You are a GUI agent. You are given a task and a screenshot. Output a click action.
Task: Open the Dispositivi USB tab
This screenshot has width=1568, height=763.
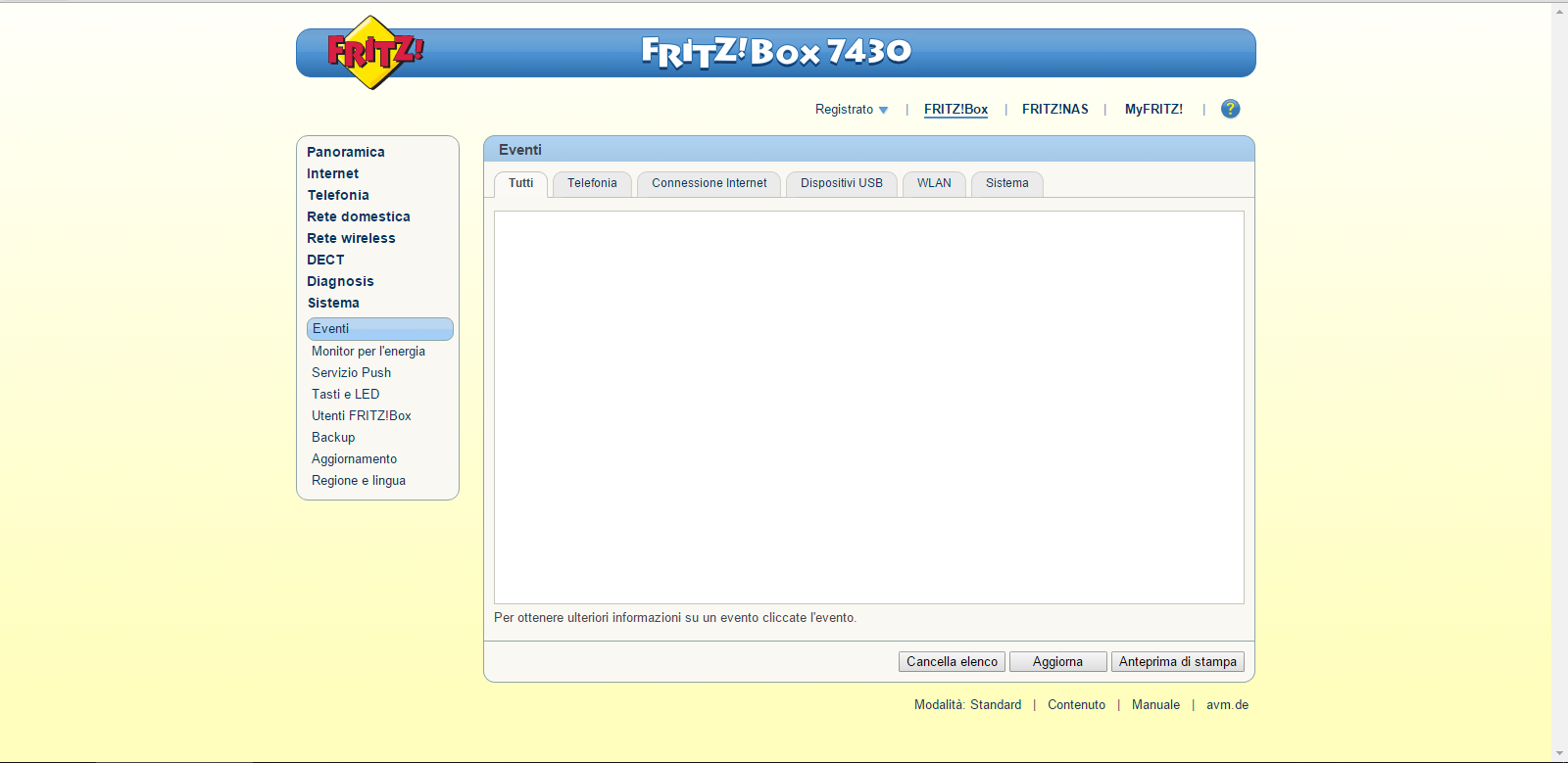(841, 183)
